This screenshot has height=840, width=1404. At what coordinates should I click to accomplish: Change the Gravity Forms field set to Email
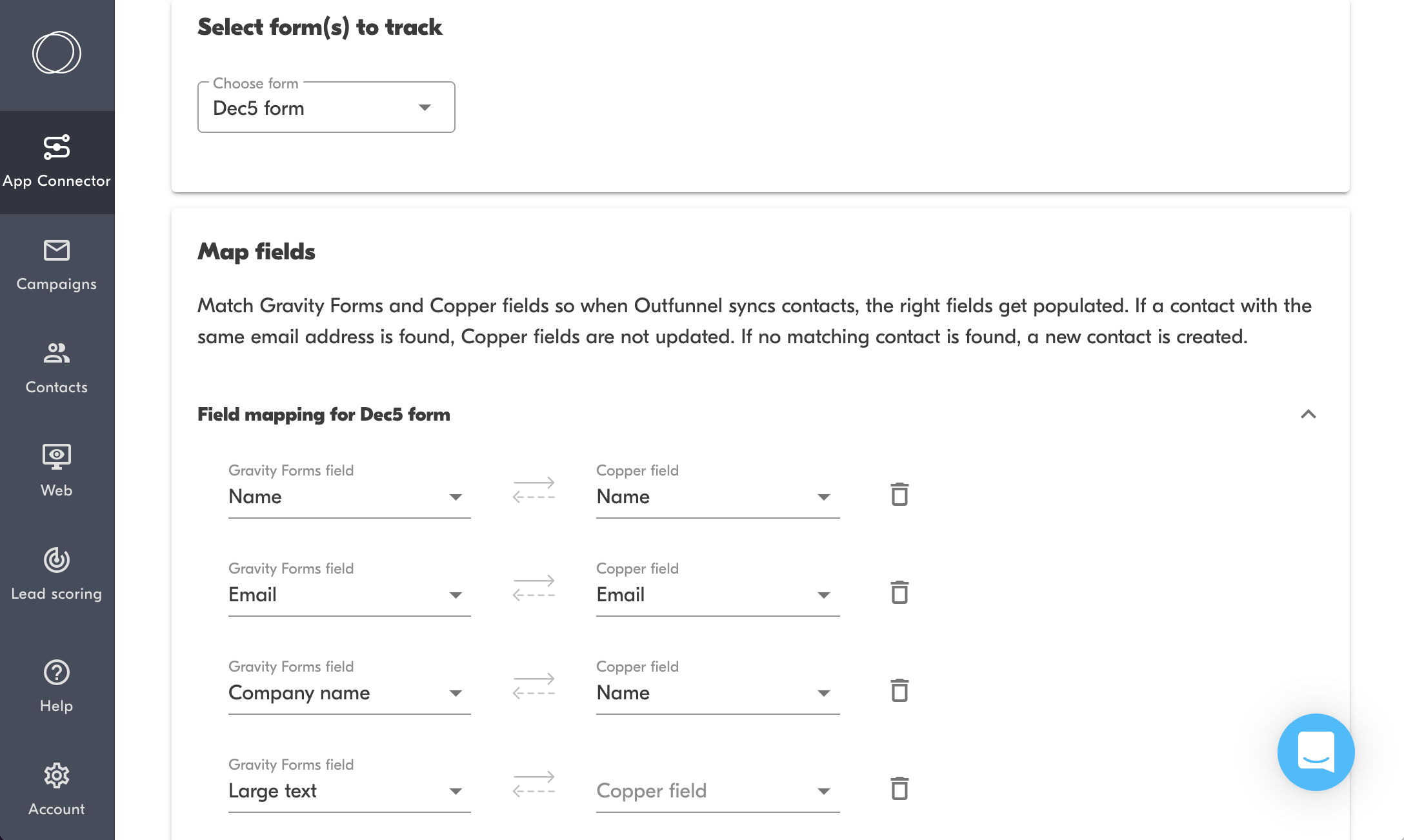pos(349,595)
